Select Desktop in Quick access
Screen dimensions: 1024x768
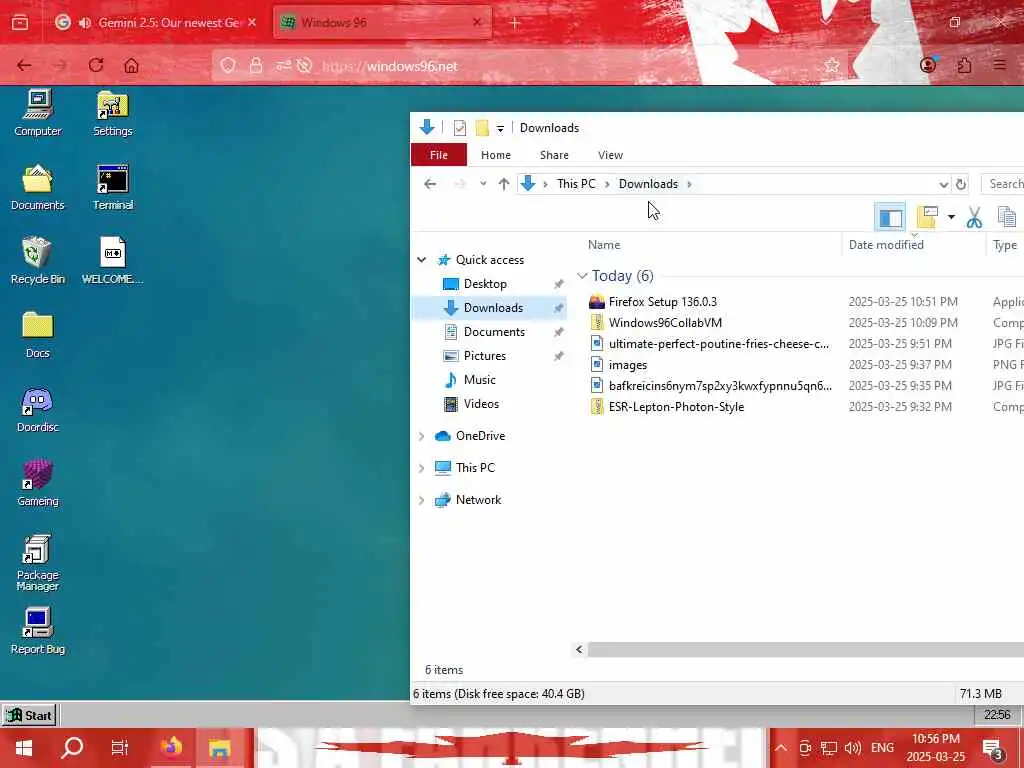(x=485, y=284)
